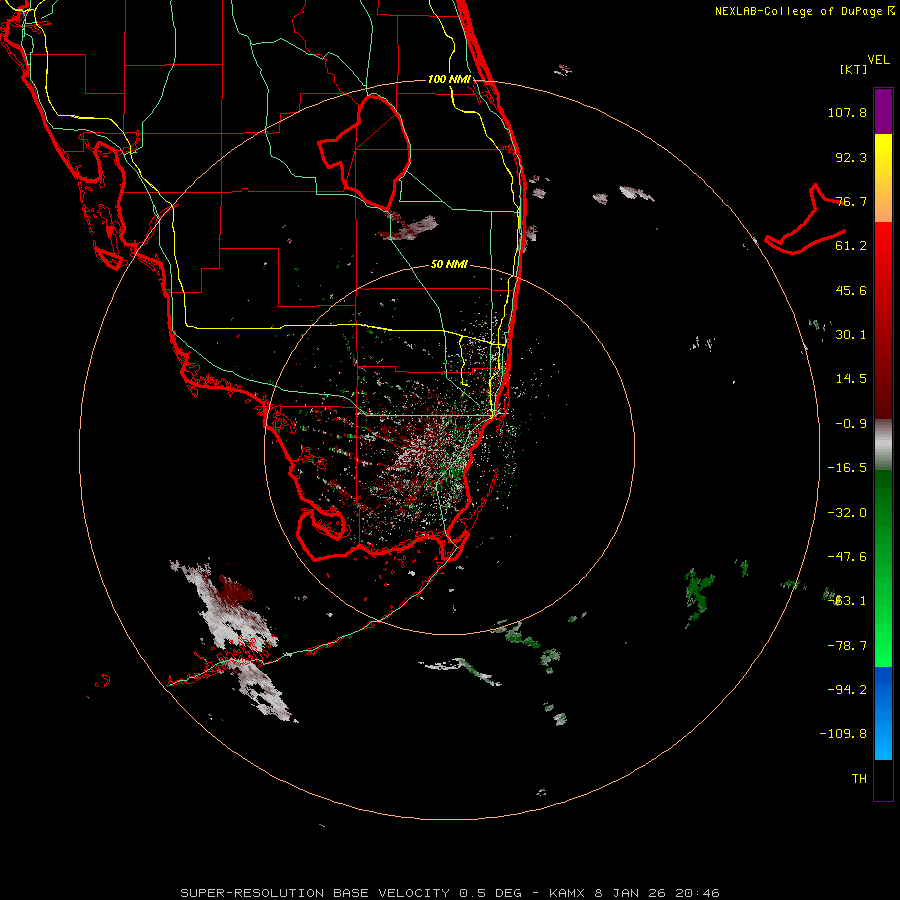Select the yellow segment of the velocity color bar
The image size is (900, 900).
[883, 178]
